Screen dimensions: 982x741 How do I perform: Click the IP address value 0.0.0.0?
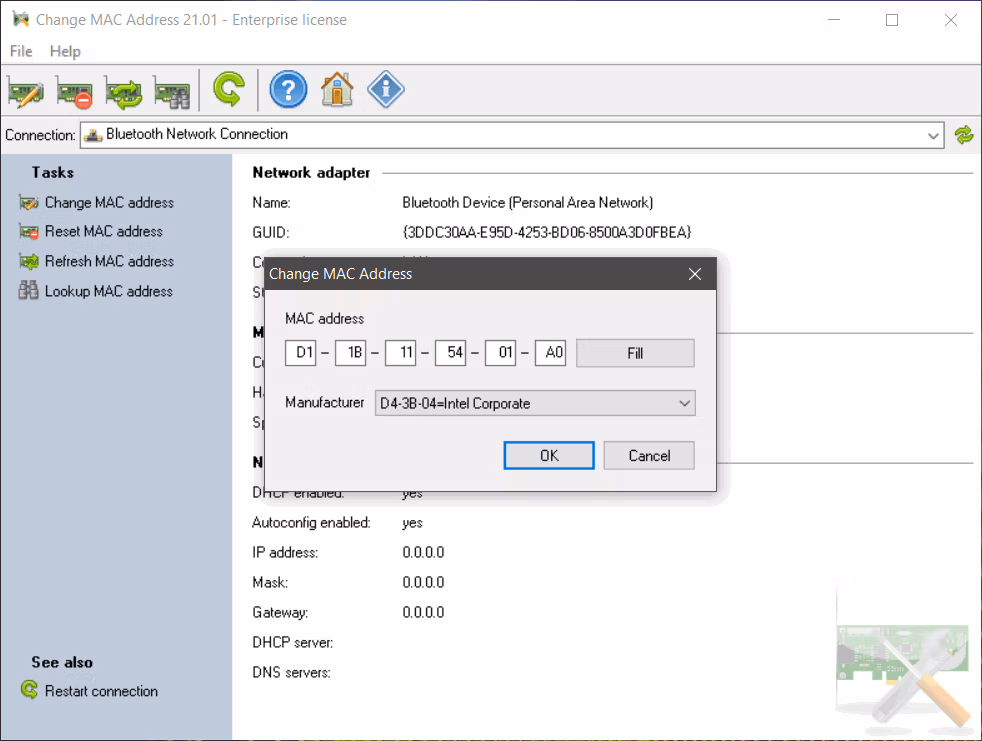click(423, 552)
